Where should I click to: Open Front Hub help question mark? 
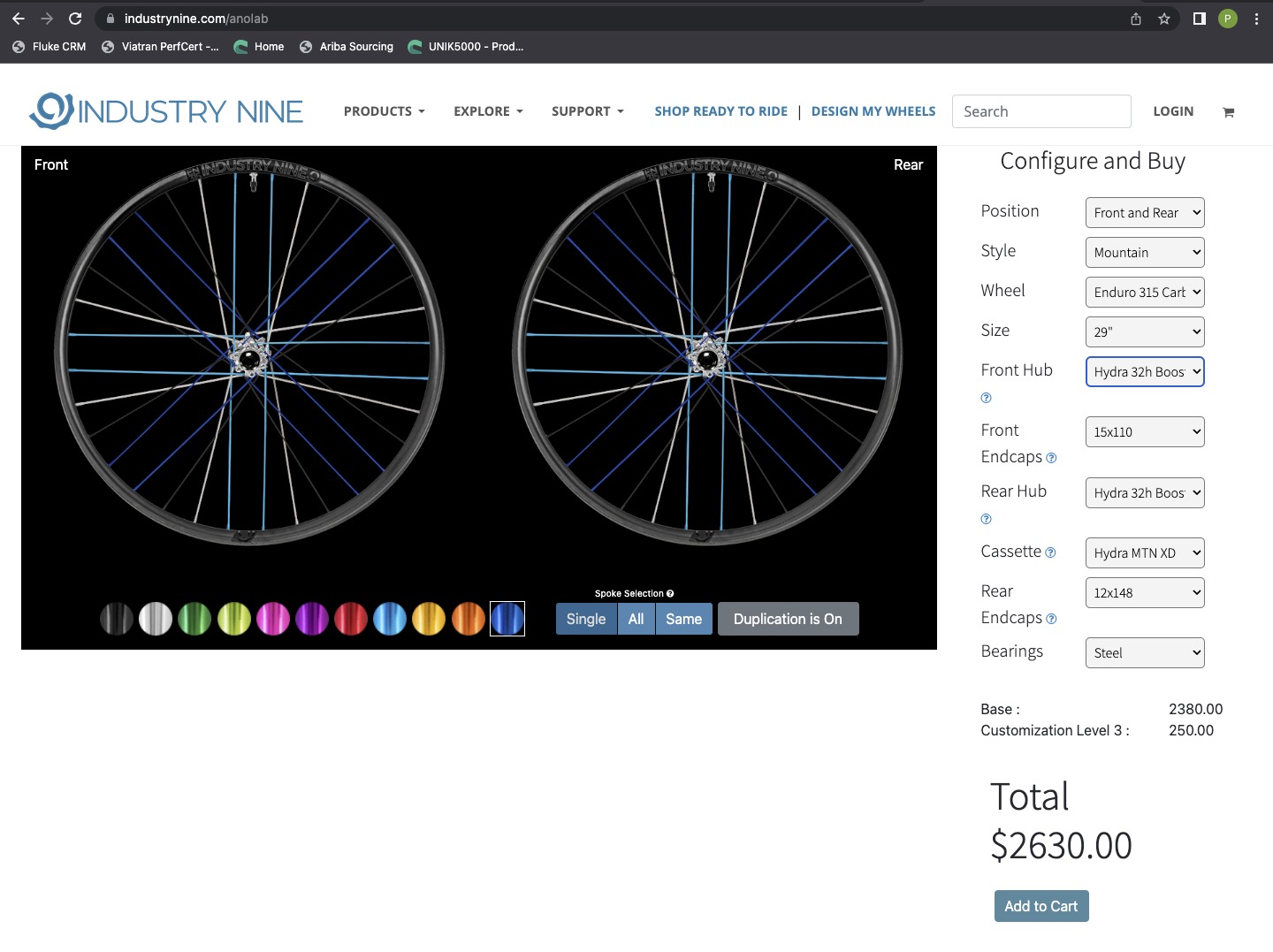pos(987,398)
